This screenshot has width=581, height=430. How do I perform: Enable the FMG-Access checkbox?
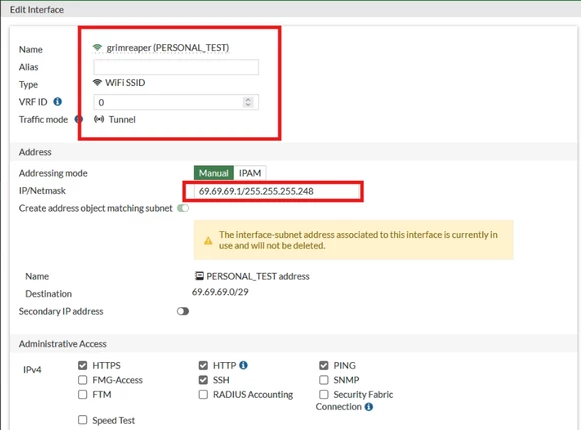pyautogui.click(x=83, y=380)
